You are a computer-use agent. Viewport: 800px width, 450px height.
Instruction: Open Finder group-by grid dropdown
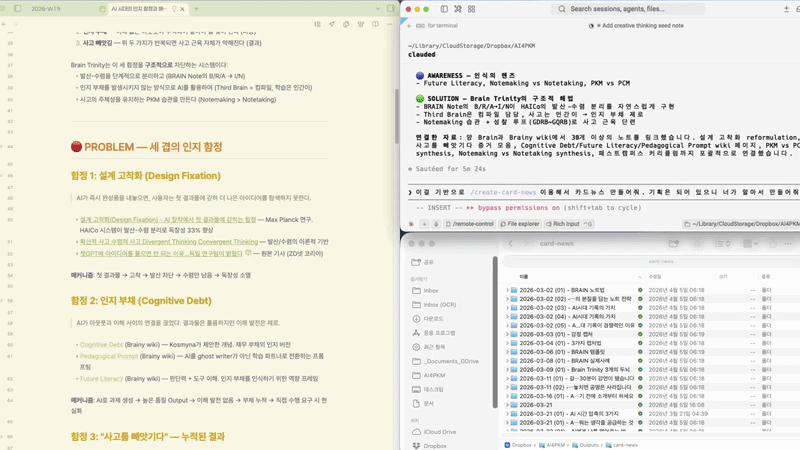(751, 244)
